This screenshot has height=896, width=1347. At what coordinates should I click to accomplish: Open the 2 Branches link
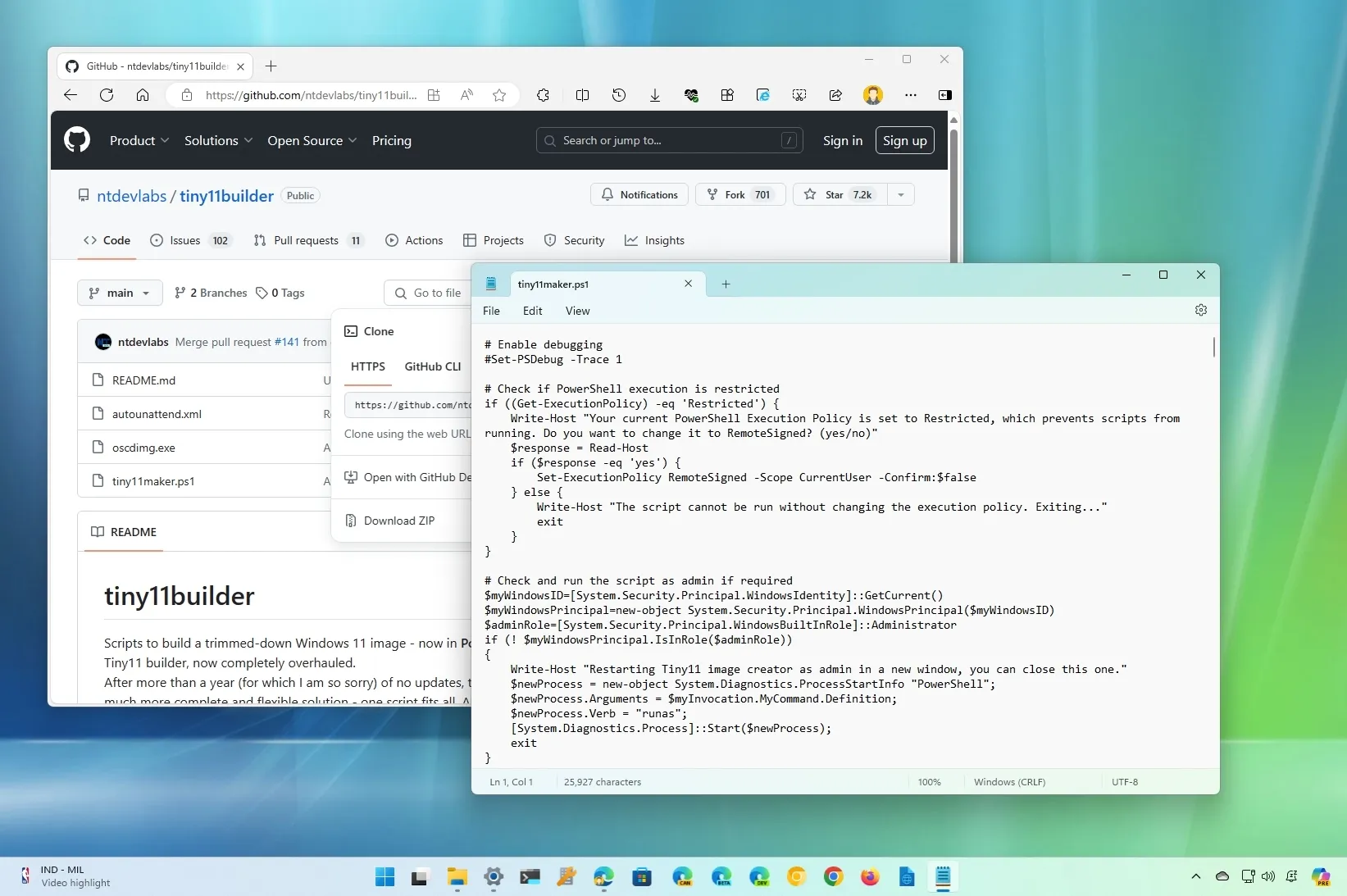[x=211, y=293]
